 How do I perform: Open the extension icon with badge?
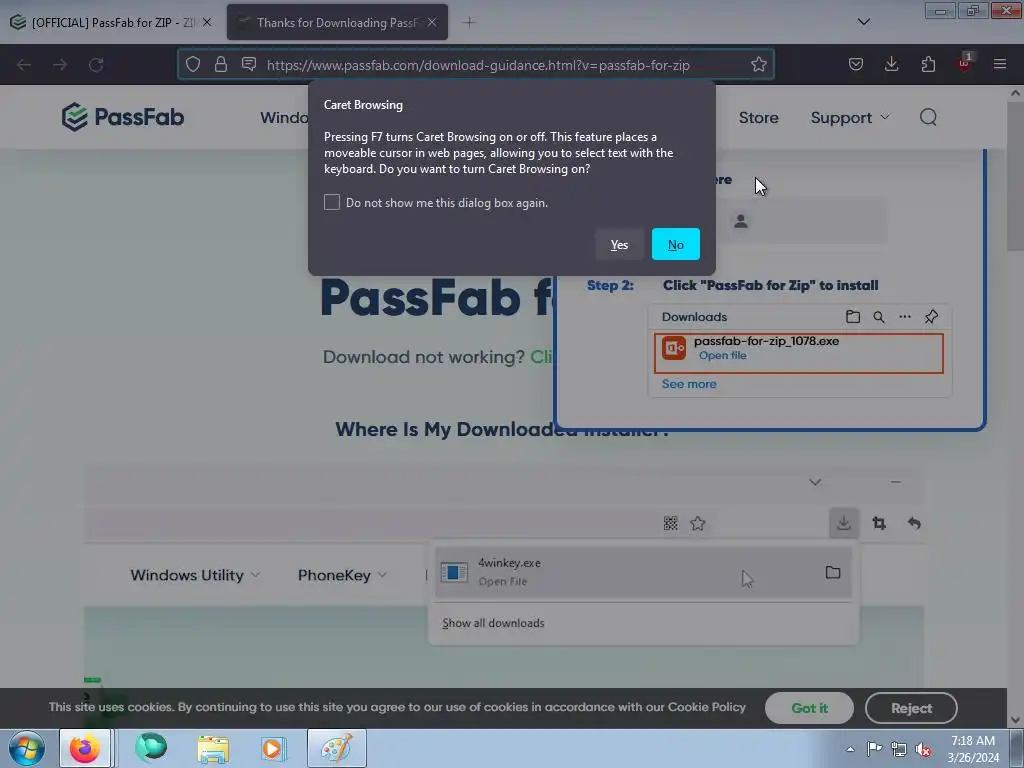pyautogui.click(x=964, y=63)
